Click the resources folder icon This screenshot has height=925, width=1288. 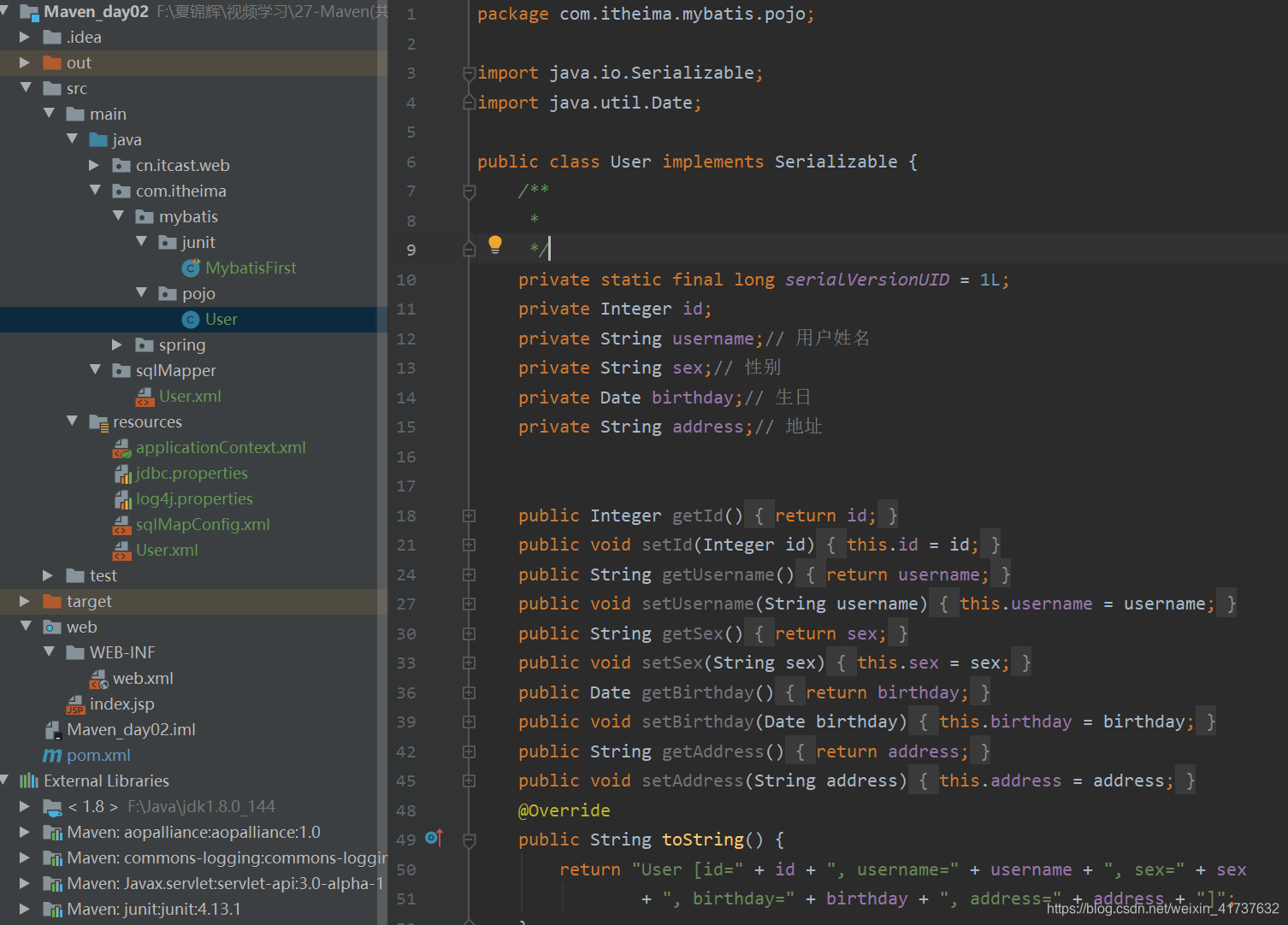(98, 421)
